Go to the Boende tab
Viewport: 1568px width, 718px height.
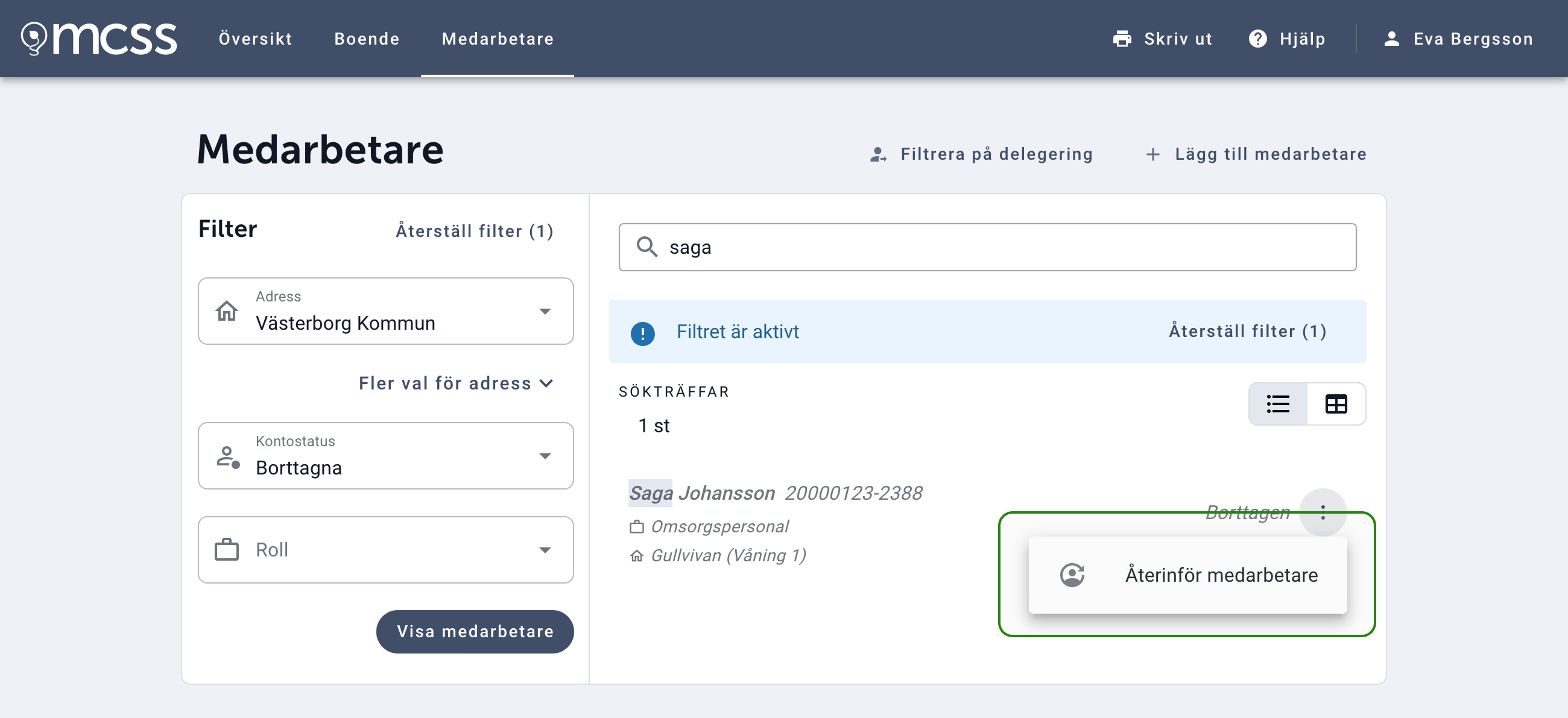(367, 39)
